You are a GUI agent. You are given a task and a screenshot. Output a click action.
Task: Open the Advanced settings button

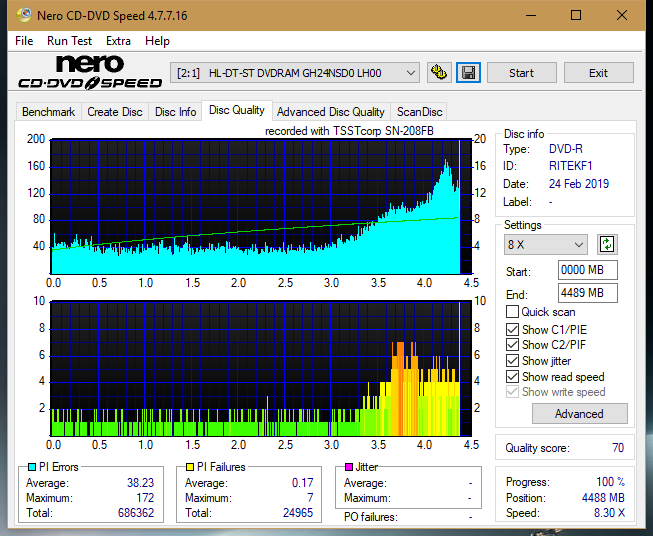coord(580,414)
